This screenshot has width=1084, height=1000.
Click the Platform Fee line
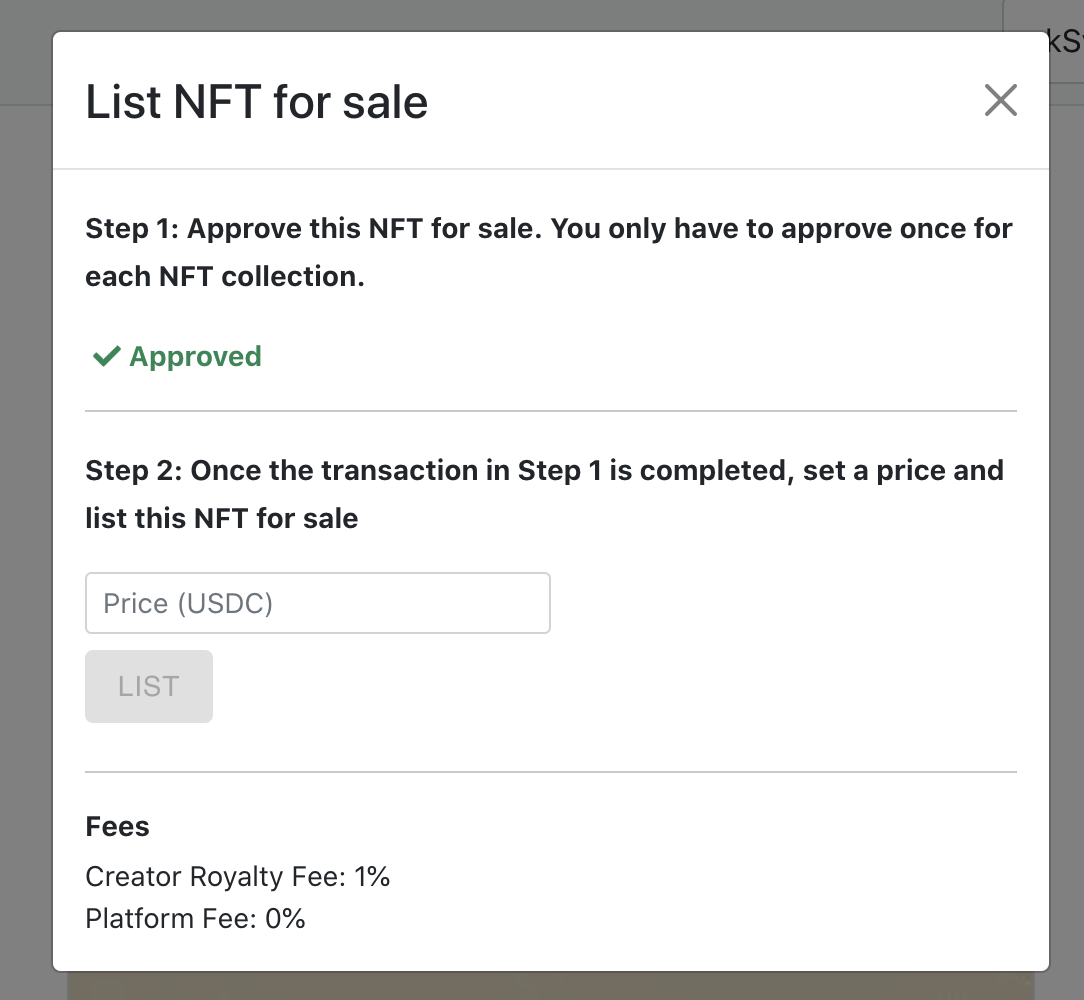pyautogui.click(x=195, y=919)
